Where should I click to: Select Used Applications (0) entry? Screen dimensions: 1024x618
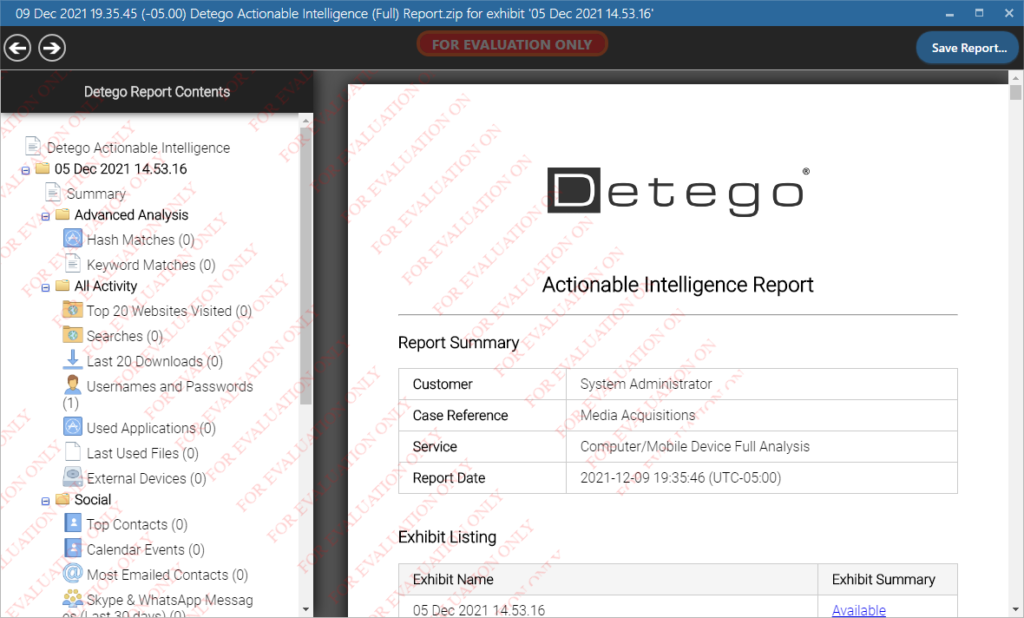click(x=151, y=428)
